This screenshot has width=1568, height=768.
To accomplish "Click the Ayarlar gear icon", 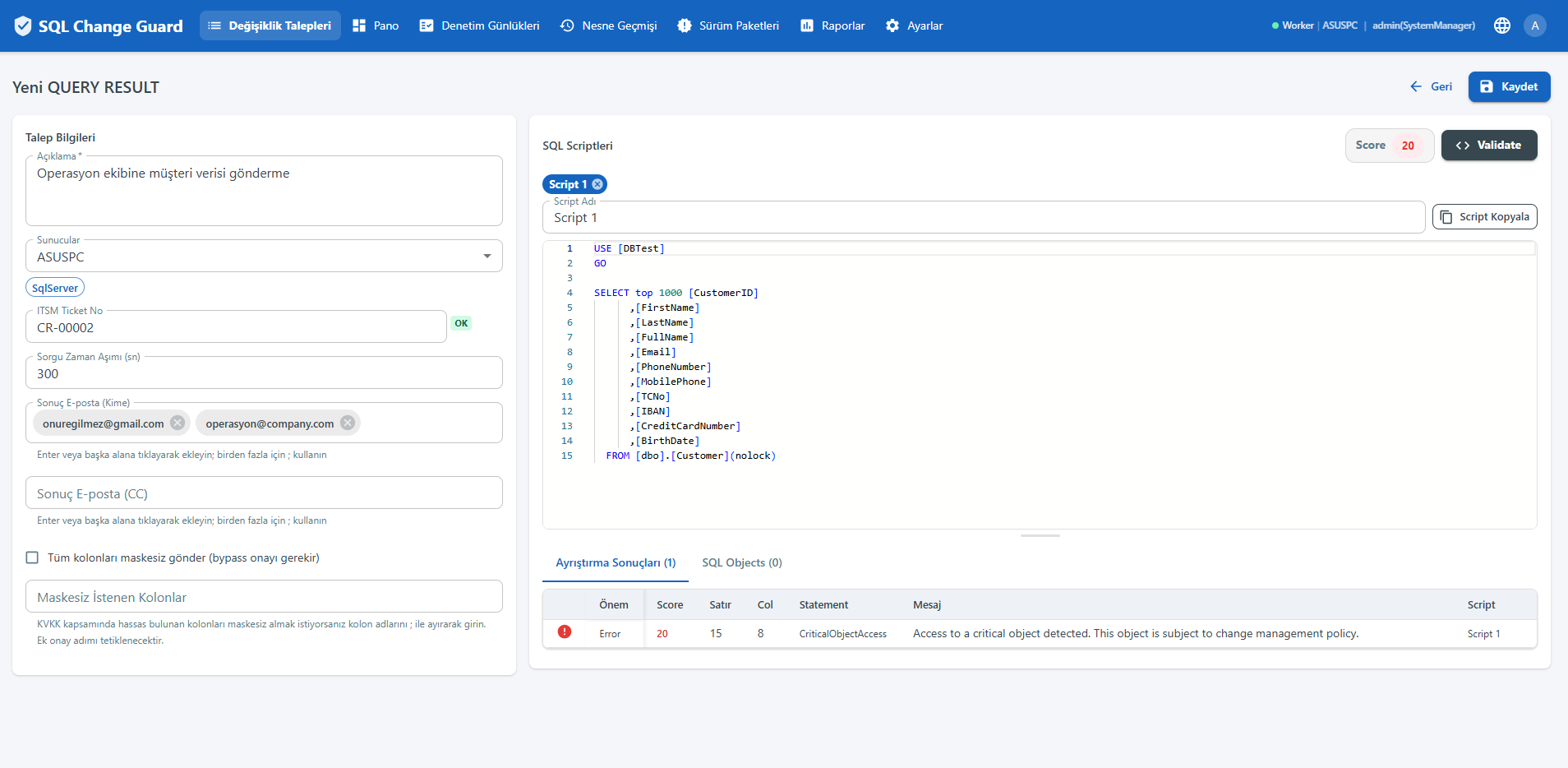I will [x=892, y=25].
